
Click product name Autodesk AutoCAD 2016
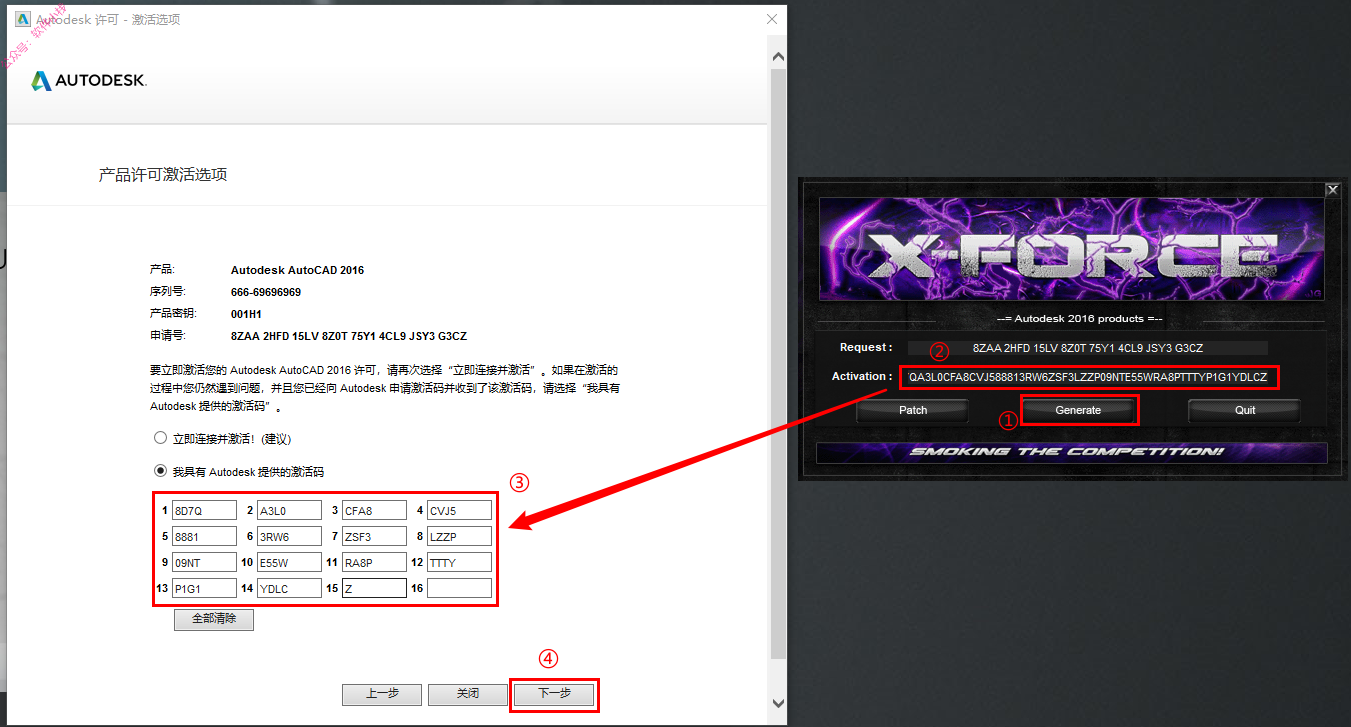point(298,270)
